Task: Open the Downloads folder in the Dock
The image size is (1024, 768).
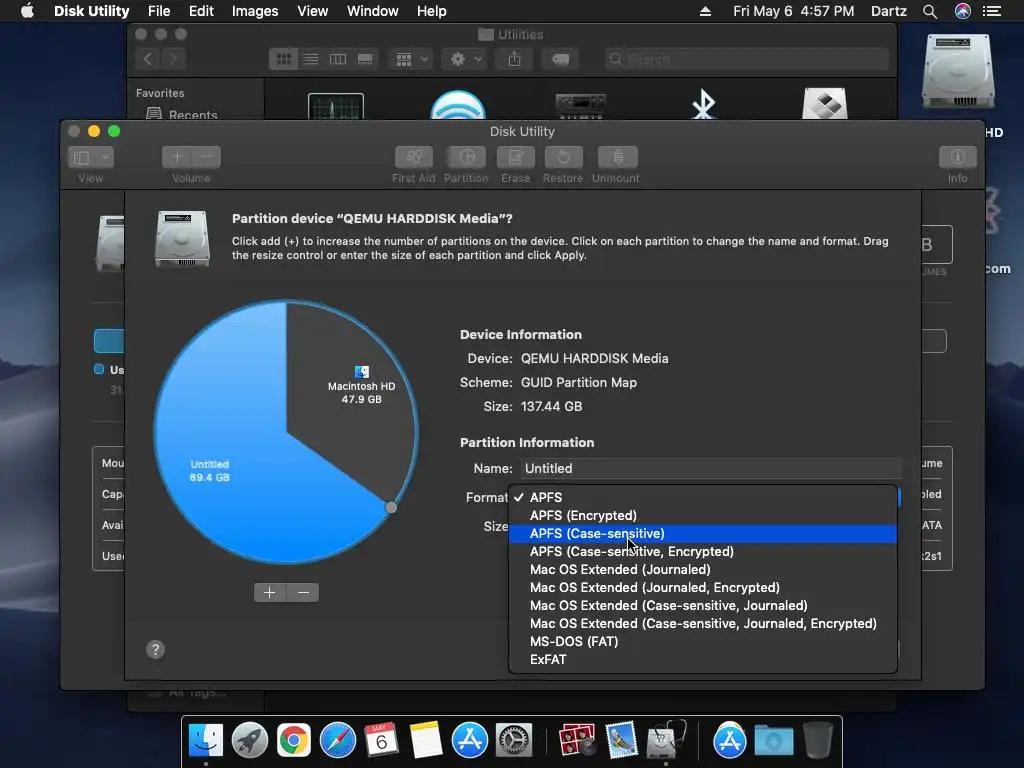Action: click(774, 741)
